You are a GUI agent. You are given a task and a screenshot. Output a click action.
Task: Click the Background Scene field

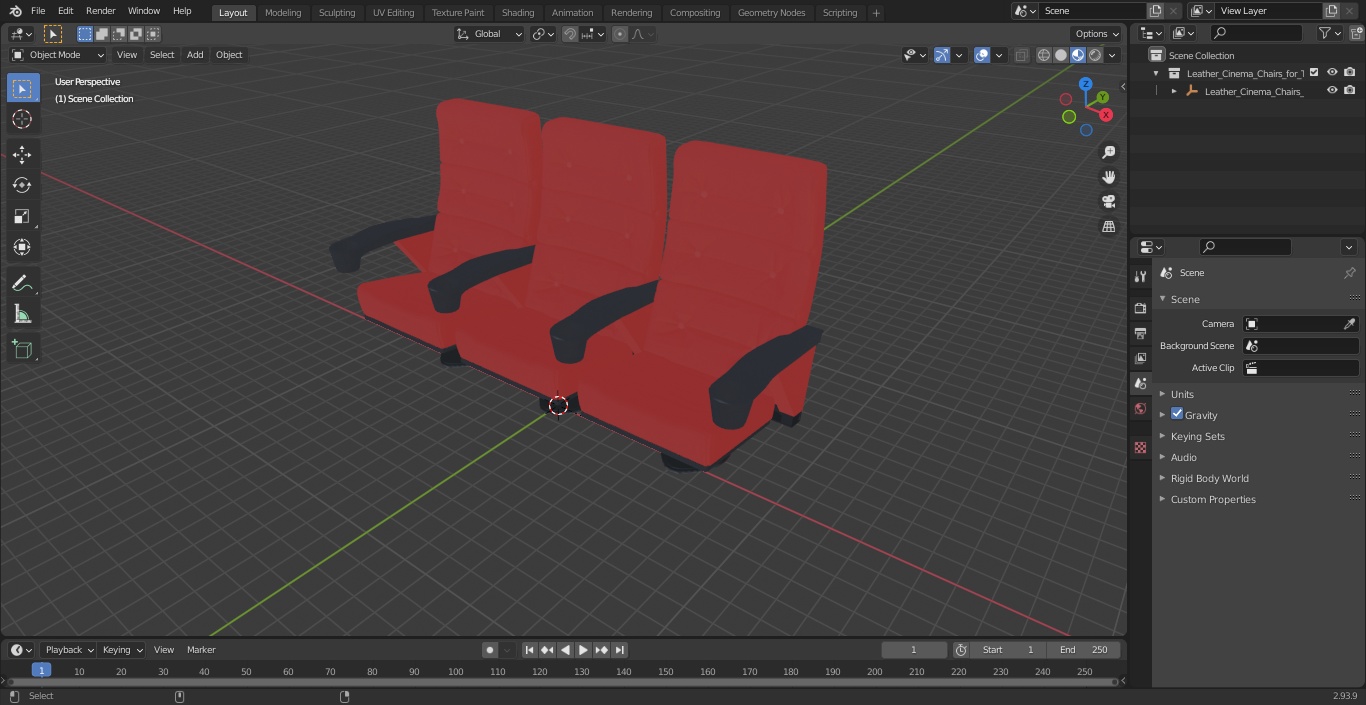(x=1300, y=346)
